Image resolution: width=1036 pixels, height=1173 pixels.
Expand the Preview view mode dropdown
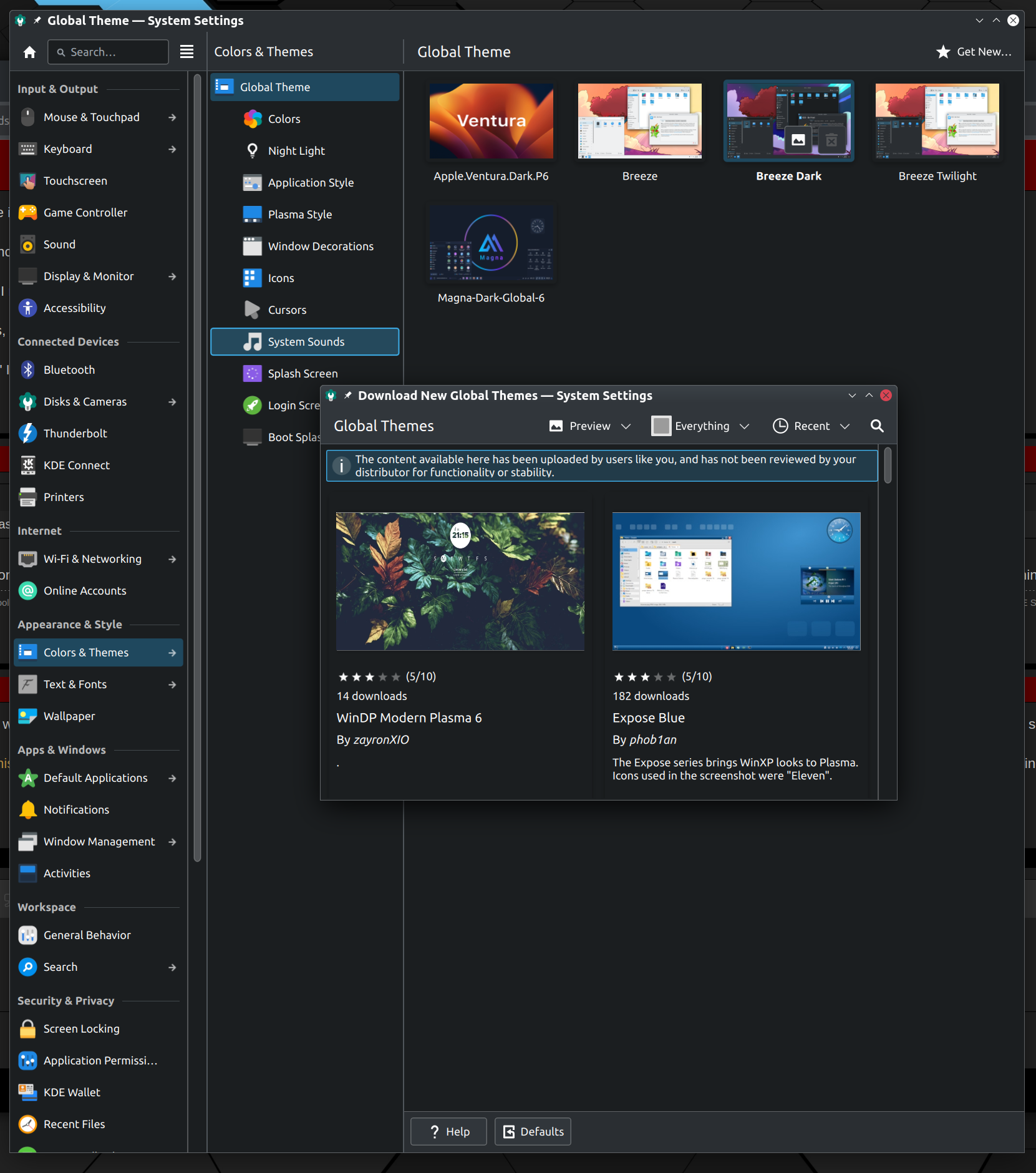pos(590,426)
